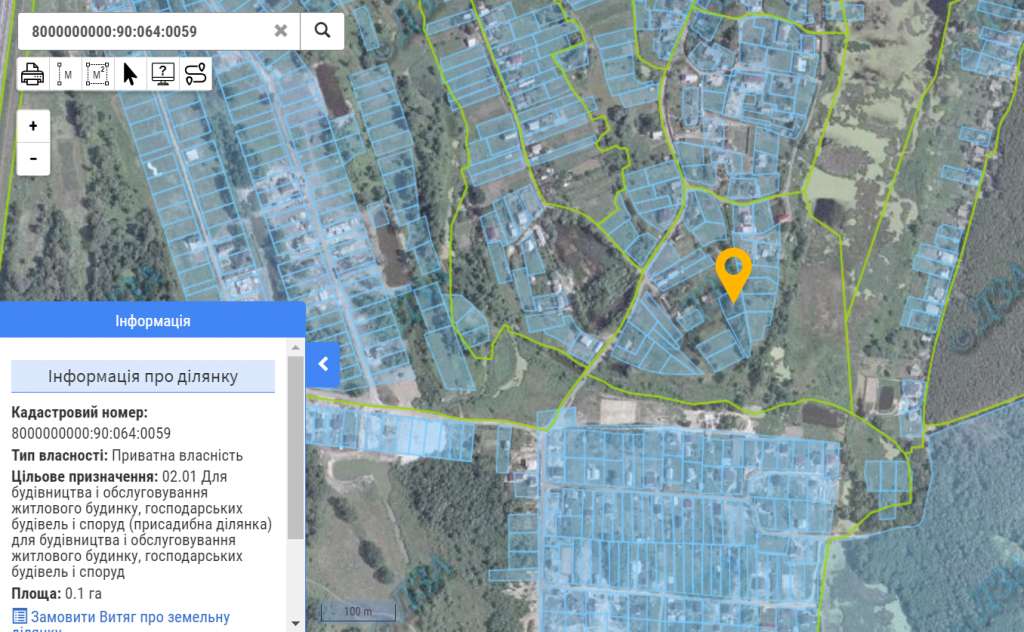Collapse the information side panel
The height and width of the screenshot is (632, 1024).
[323, 365]
